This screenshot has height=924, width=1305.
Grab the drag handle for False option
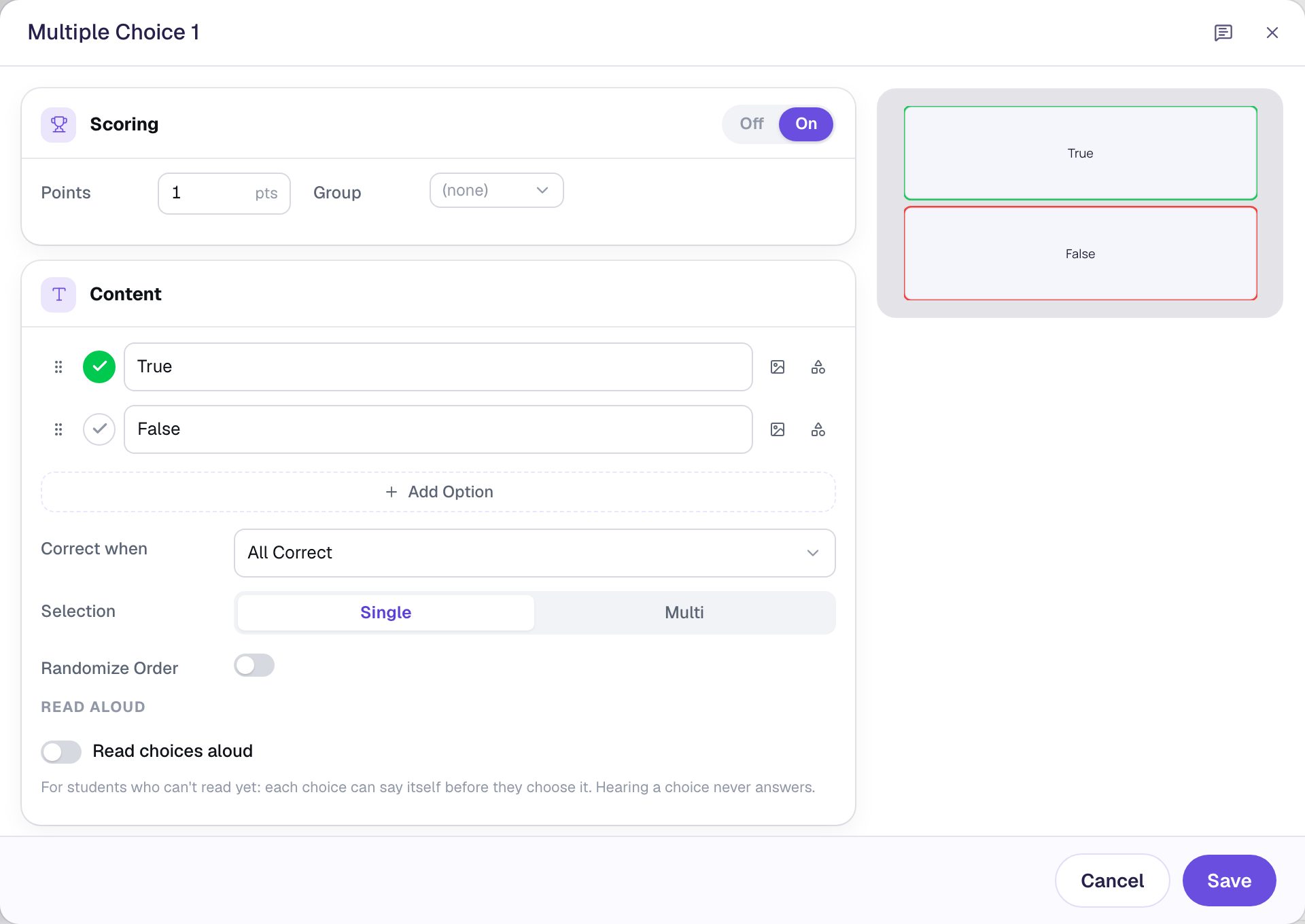(x=58, y=429)
